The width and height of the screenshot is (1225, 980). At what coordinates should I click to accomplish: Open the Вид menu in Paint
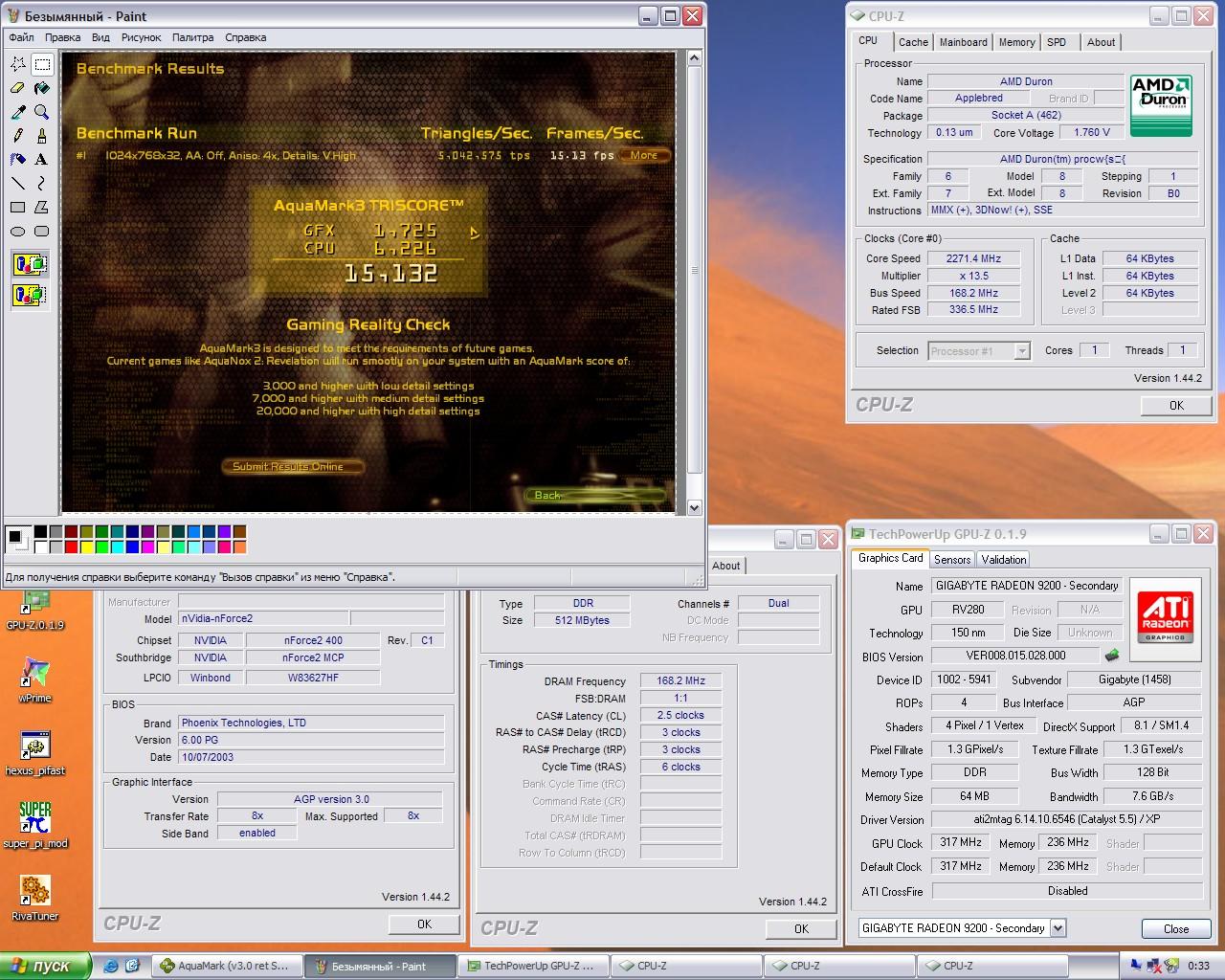coord(100,37)
